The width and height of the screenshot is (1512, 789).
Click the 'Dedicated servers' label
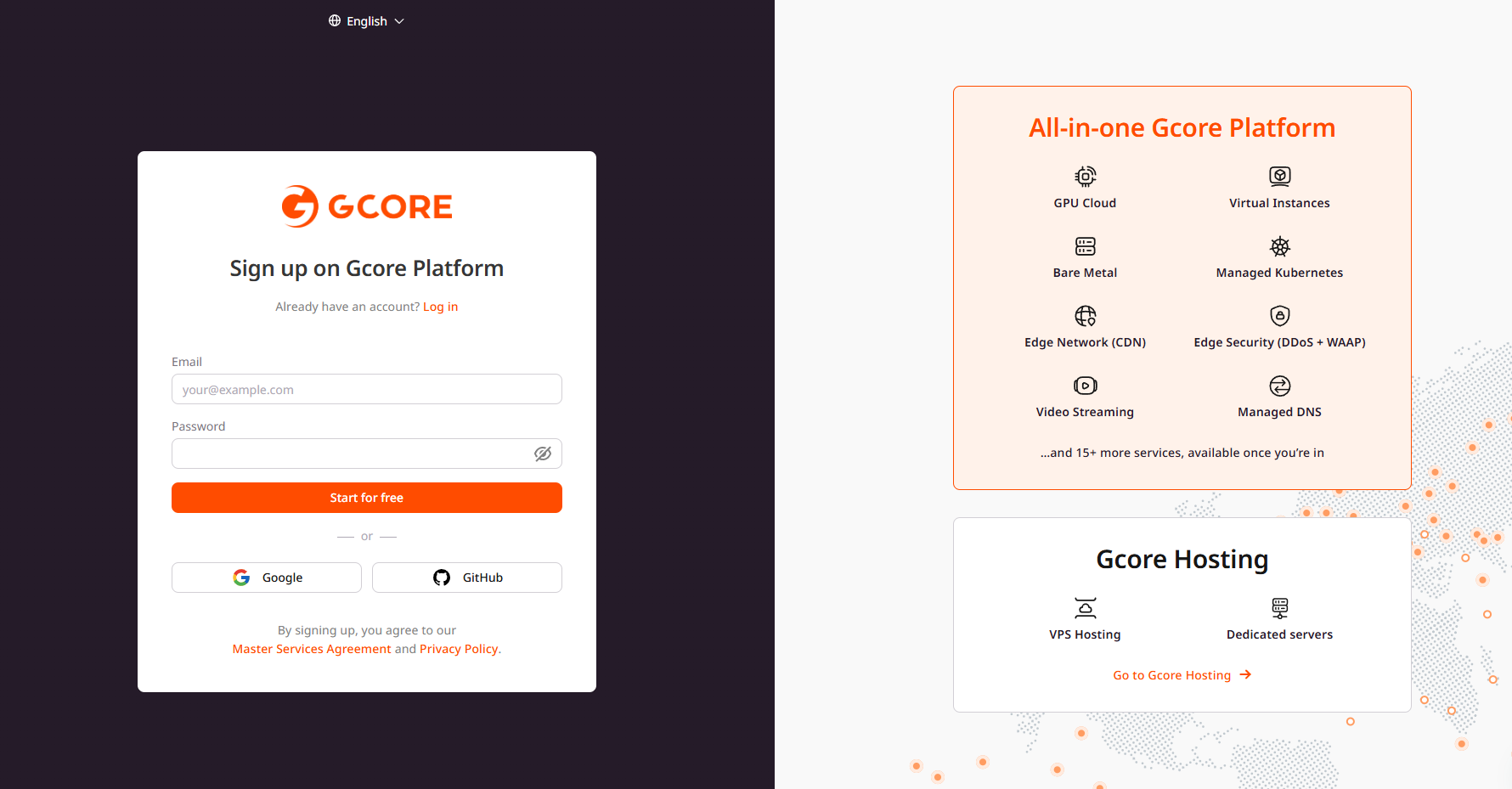1280,634
